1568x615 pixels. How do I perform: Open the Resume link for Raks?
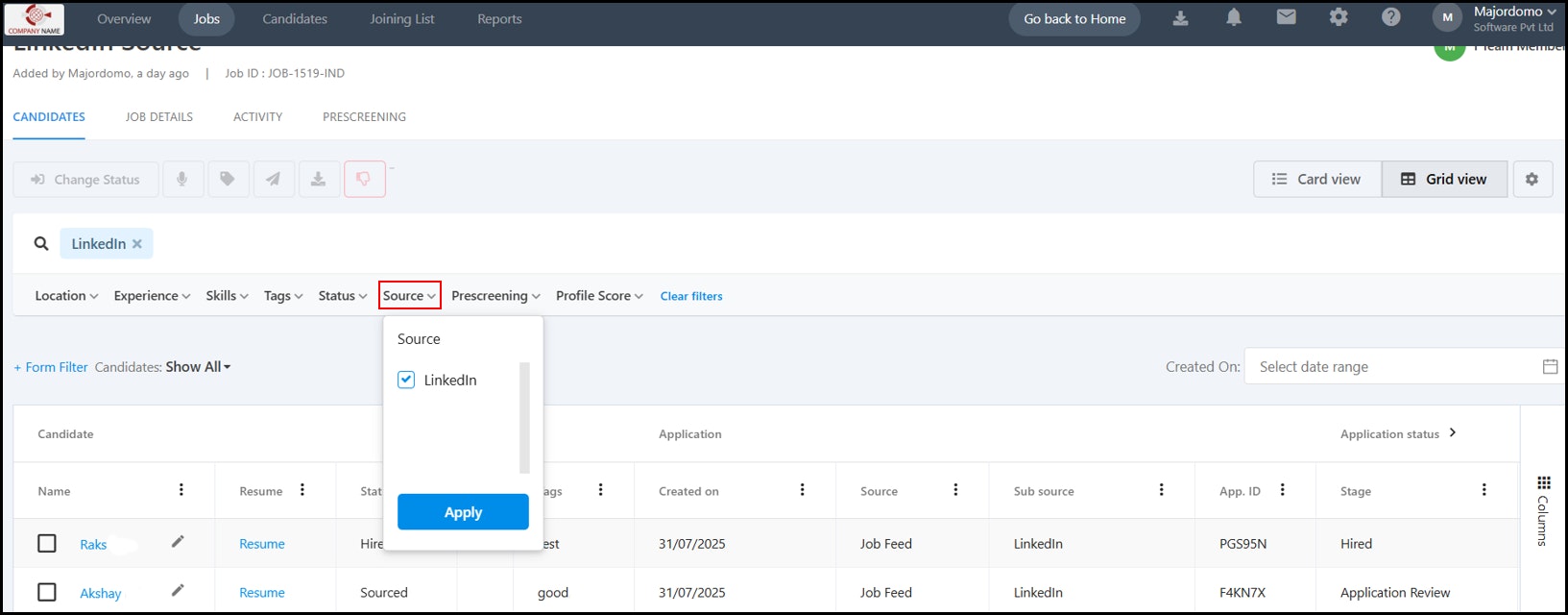click(x=262, y=544)
